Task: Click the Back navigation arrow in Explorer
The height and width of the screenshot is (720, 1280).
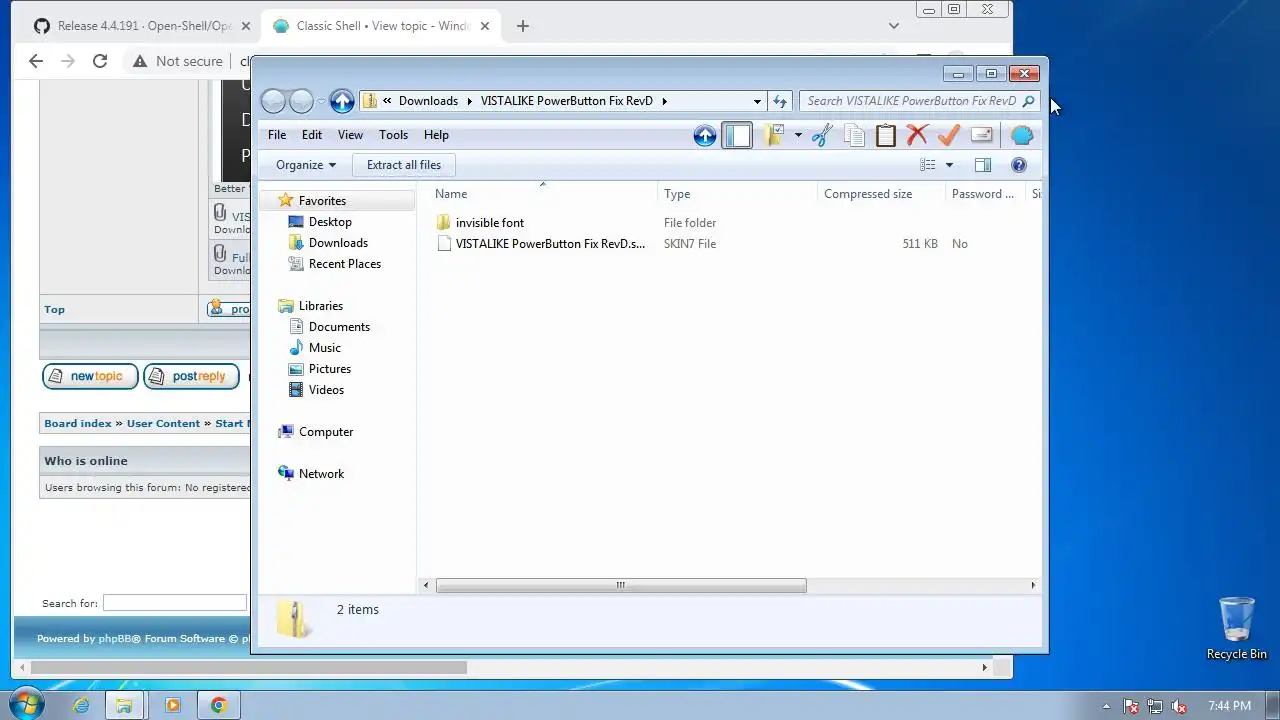Action: tap(273, 101)
